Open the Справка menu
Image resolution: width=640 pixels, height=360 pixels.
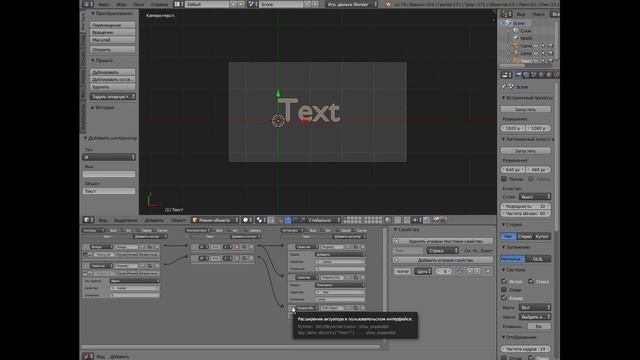[x=159, y=4]
